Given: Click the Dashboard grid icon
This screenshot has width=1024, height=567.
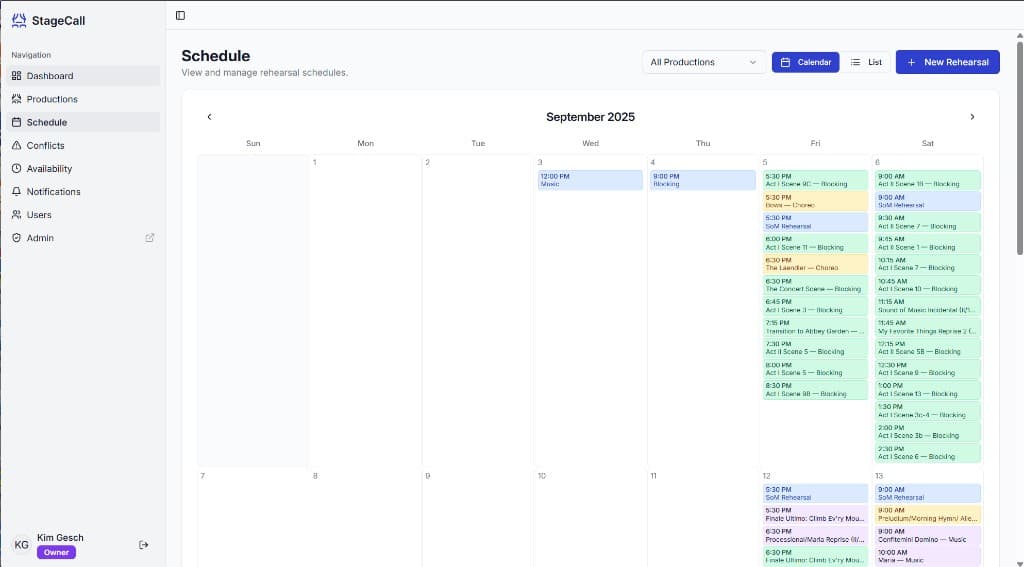Looking at the screenshot, I should coord(16,76).
